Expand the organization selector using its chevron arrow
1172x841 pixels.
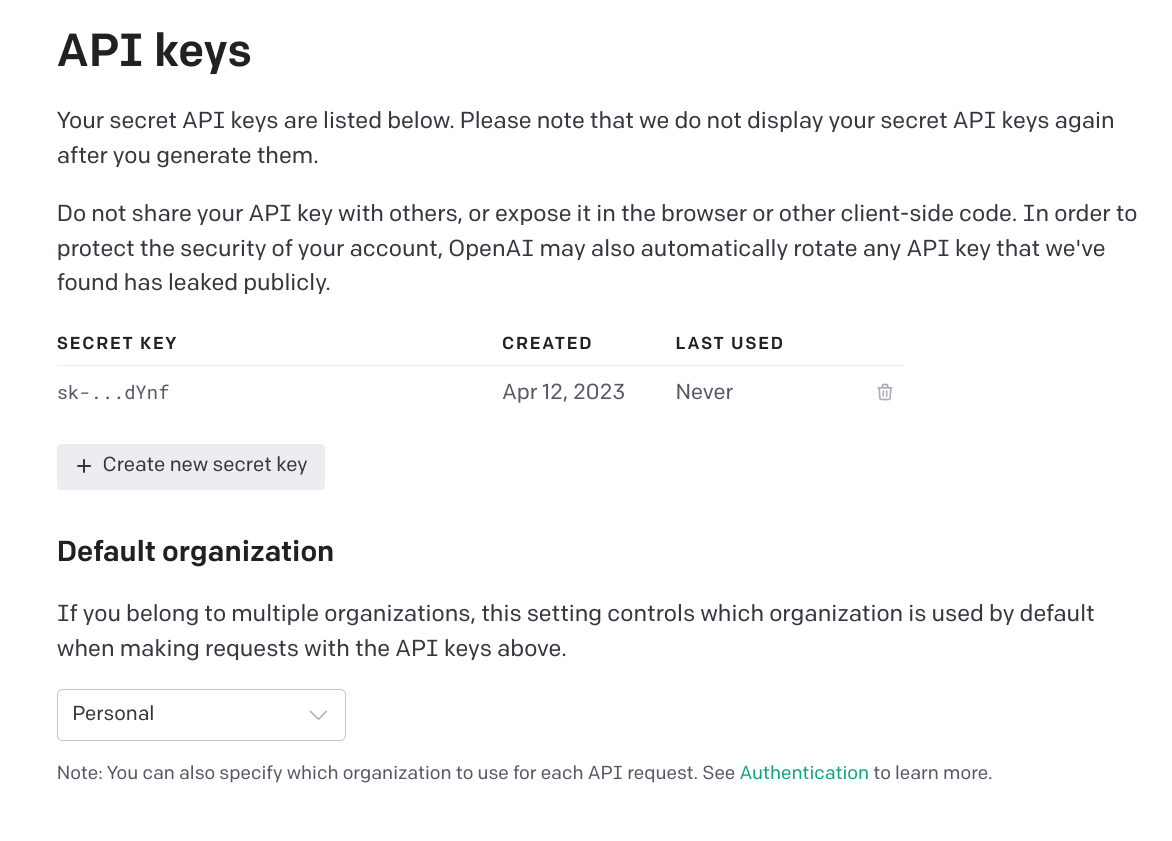pos(319,715)
